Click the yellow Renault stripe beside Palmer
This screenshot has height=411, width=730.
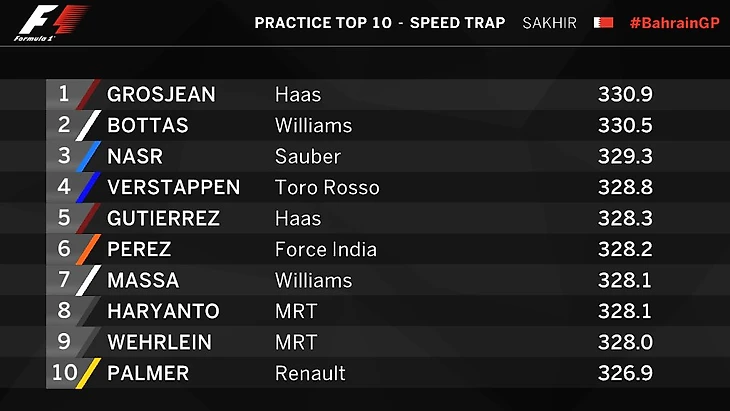click(90, 373)
